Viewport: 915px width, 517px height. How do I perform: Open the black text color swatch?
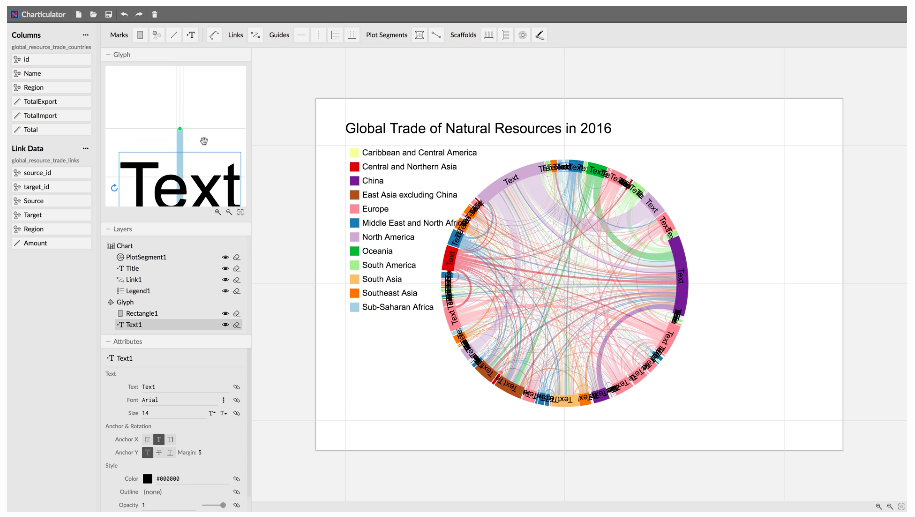point(148,478)
